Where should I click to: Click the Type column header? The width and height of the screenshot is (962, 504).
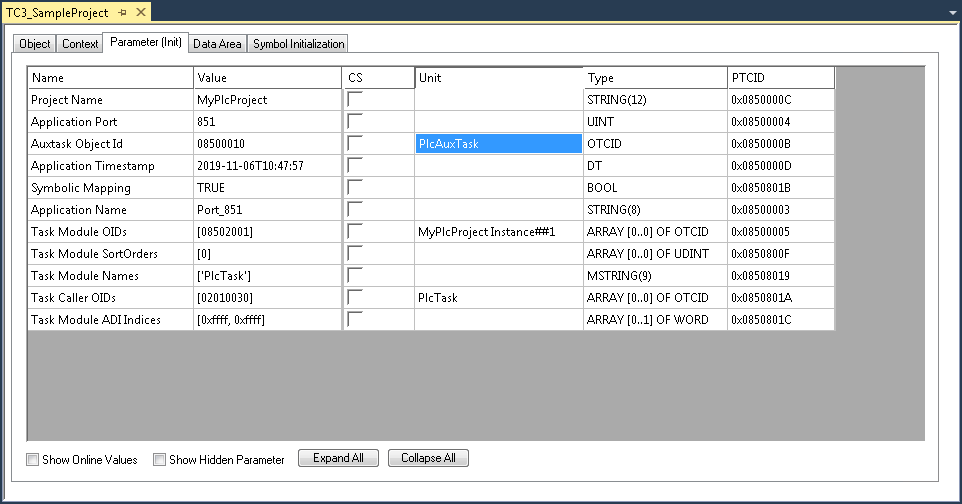[655, 78]
